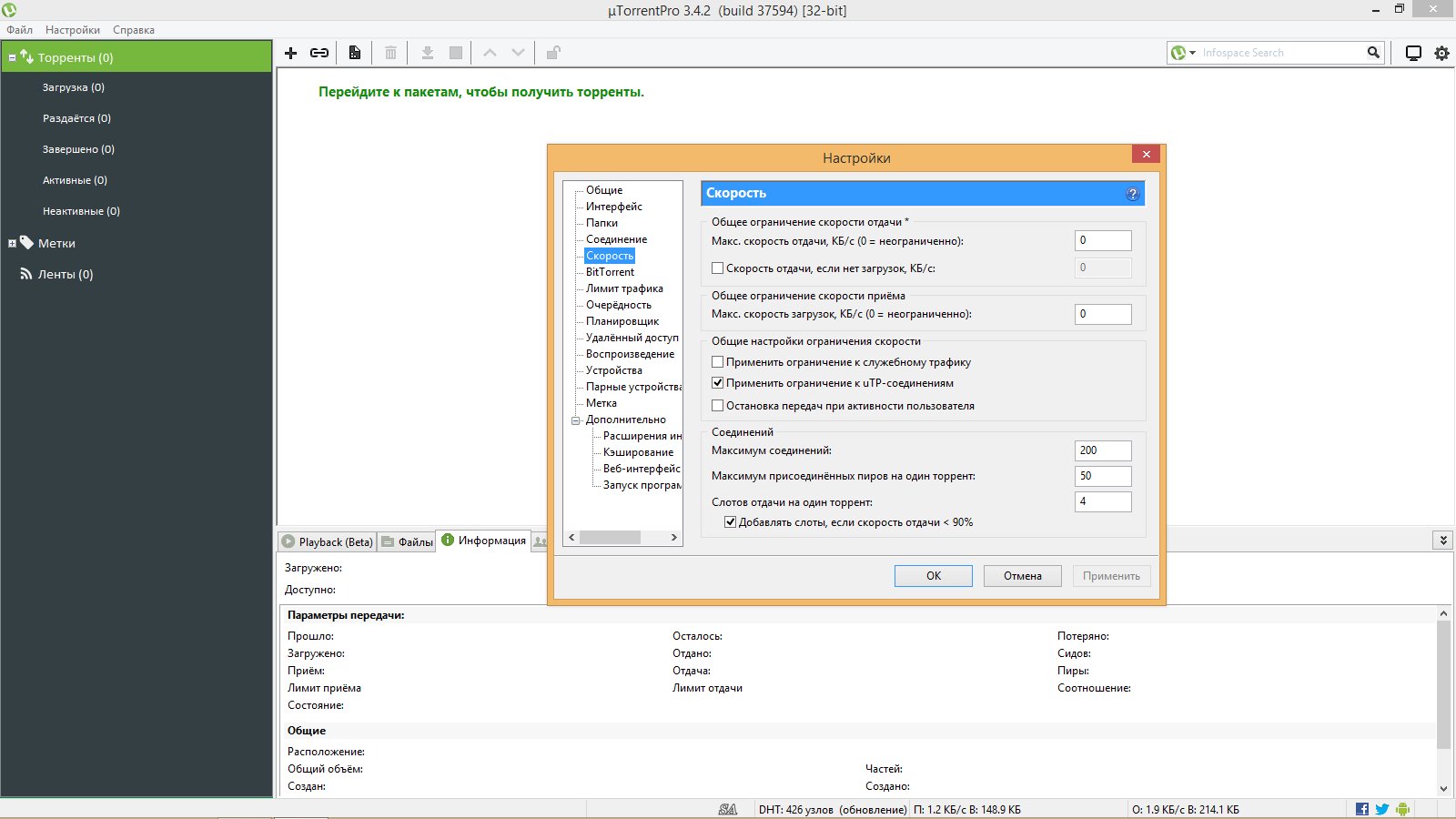This screenshot has width=1456, height=819.
Task: Click the Макс. скорость отдачи input field
Action: click(1103, 240)
